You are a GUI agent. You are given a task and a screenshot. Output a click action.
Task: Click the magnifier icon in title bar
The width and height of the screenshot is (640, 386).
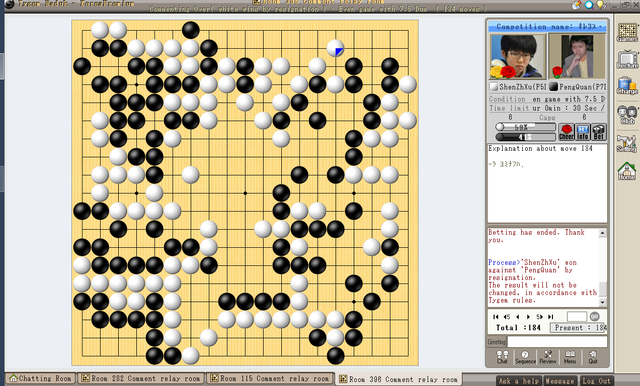pyautogui.click(x=589, y=5)
